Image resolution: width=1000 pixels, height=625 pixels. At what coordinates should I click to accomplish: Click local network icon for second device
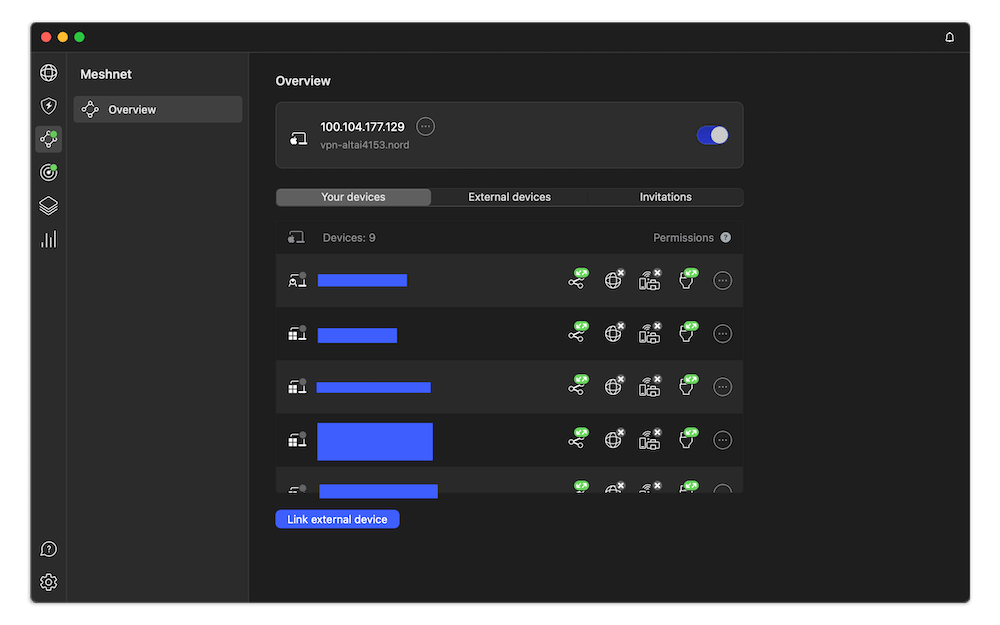pos(651,332)
